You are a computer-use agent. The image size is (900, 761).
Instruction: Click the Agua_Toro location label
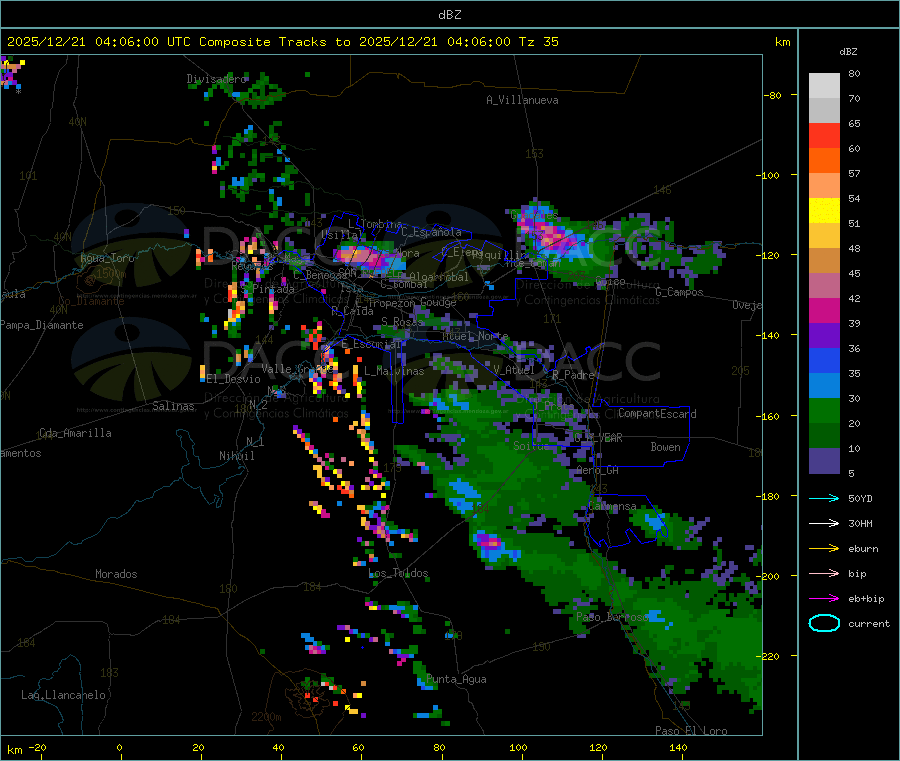(107, 258)
